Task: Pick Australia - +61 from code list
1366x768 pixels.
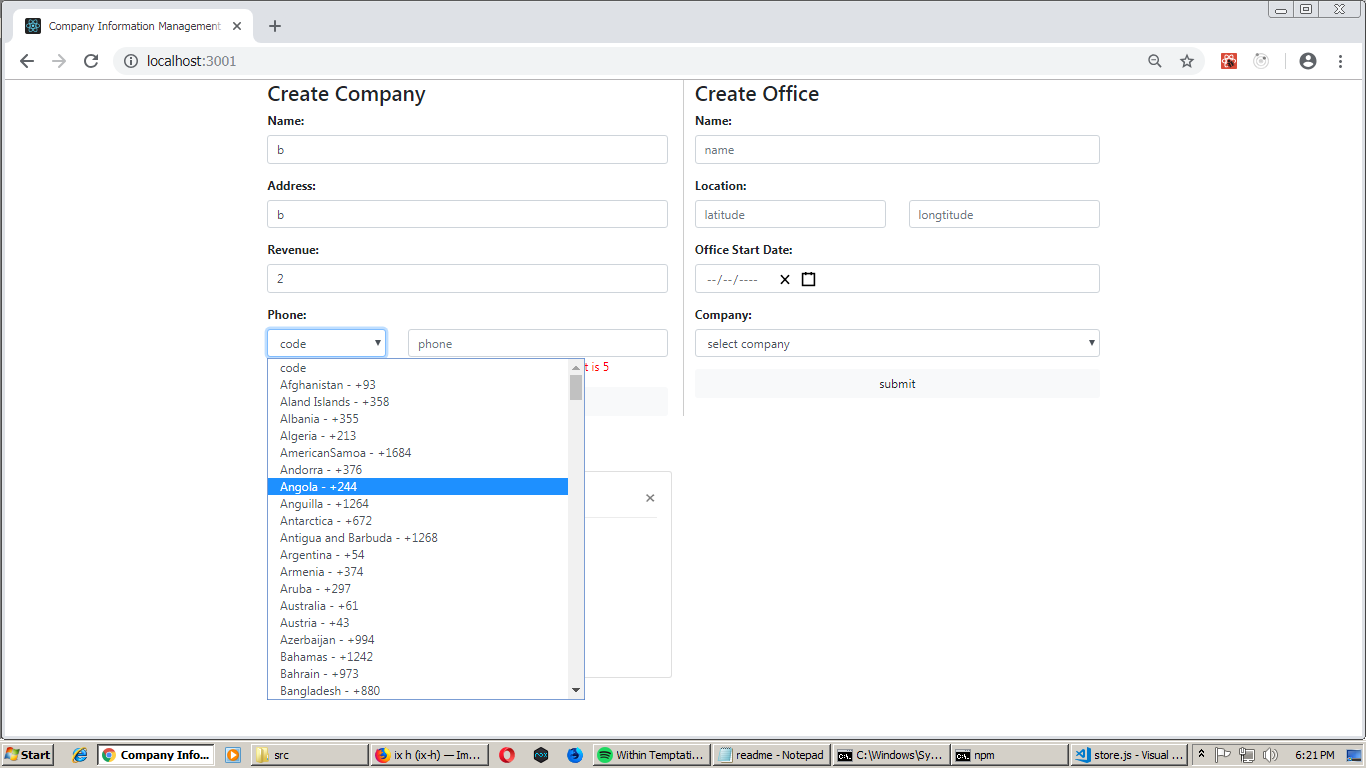Action: (418, 606)
